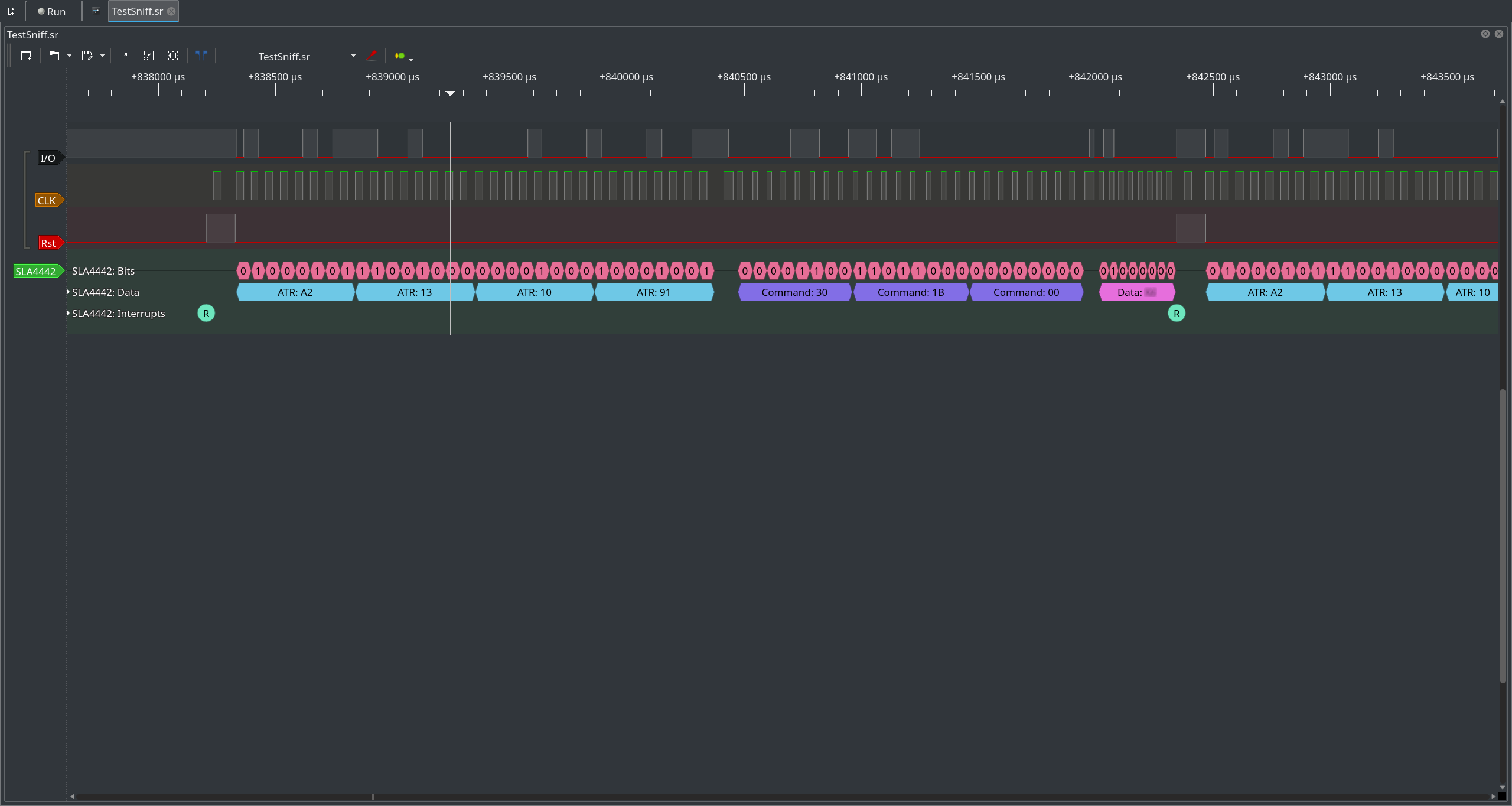
Task: Expand the SLA4442: Data row
Action: tap(69, 292)
